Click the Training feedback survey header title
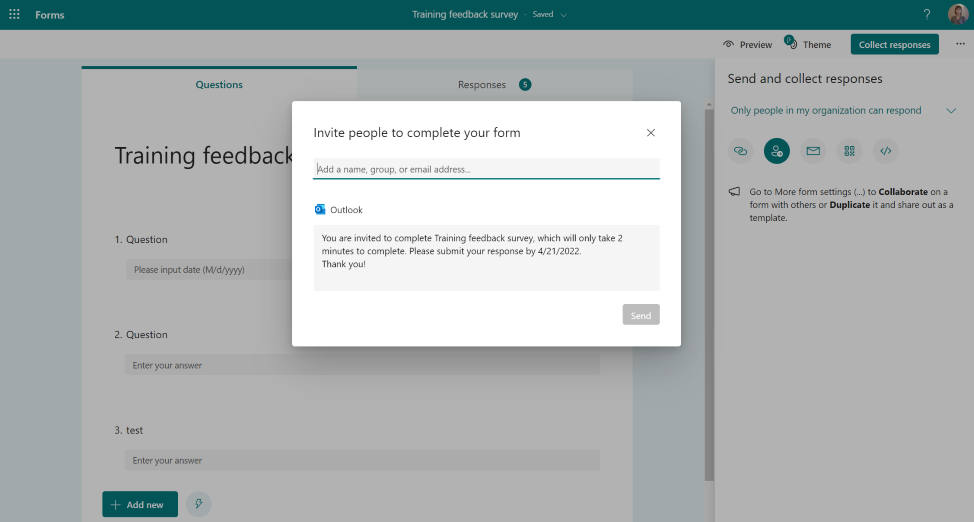The image size is (974, 522). pos(465,14)
